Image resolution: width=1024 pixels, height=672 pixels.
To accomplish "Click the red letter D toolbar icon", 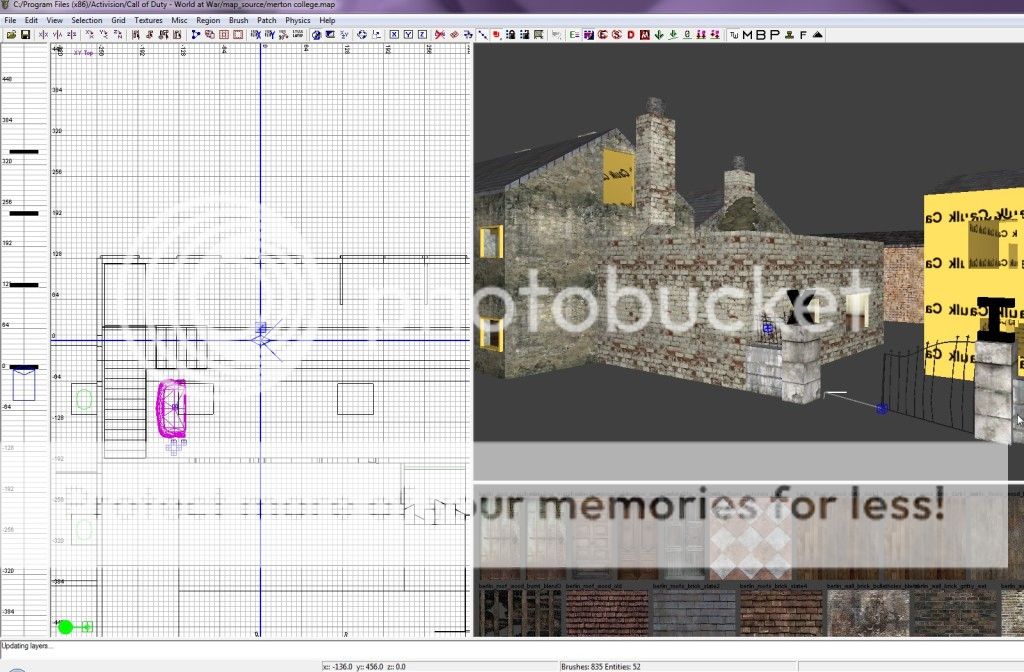I will pos(631,35).
